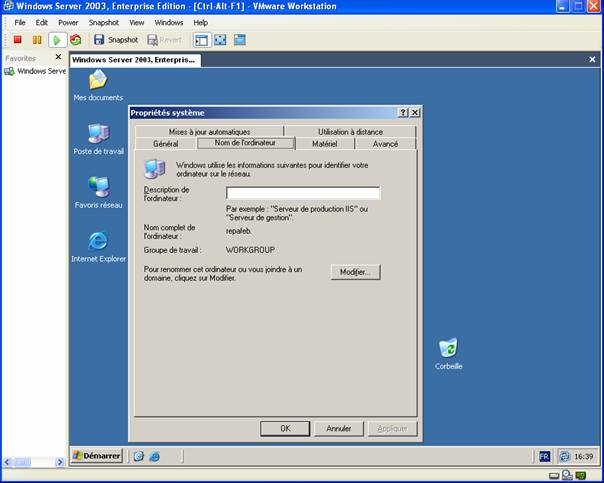The width and height of the screenshot is (604, 483).
Task: Toggle the favorites sidebar view icon
Action: tap(201, 40)
